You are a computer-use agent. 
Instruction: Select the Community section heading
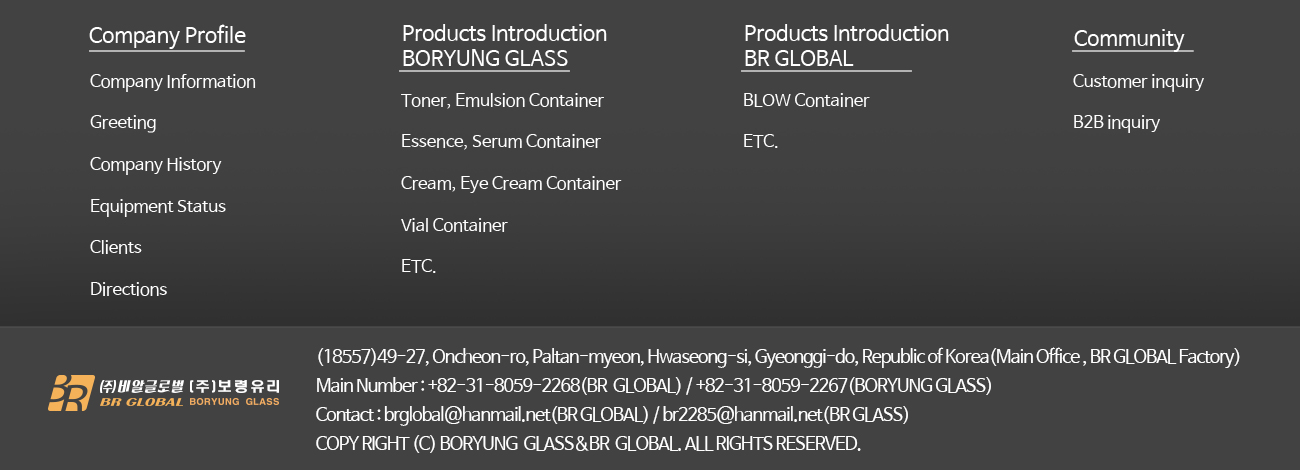1129,38
